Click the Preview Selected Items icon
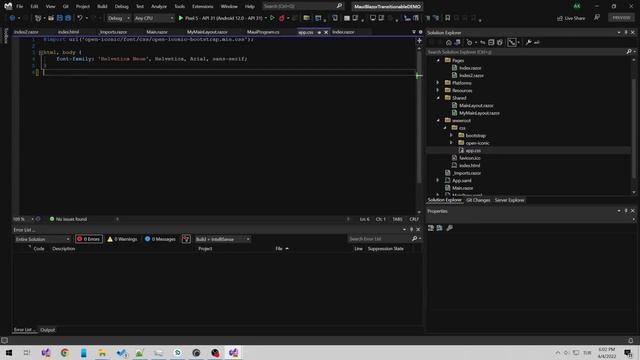Screen dimensions: 640x360 pyautogui.click(x=537, y=42)
